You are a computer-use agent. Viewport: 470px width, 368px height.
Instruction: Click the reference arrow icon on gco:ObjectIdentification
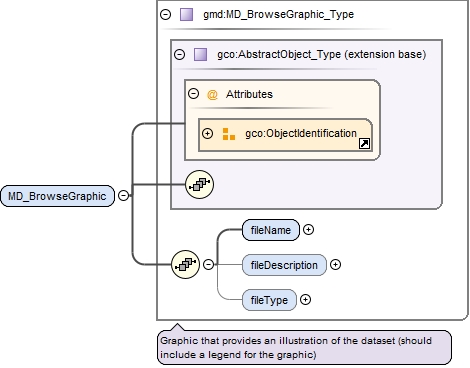click(x=364, y=144)
